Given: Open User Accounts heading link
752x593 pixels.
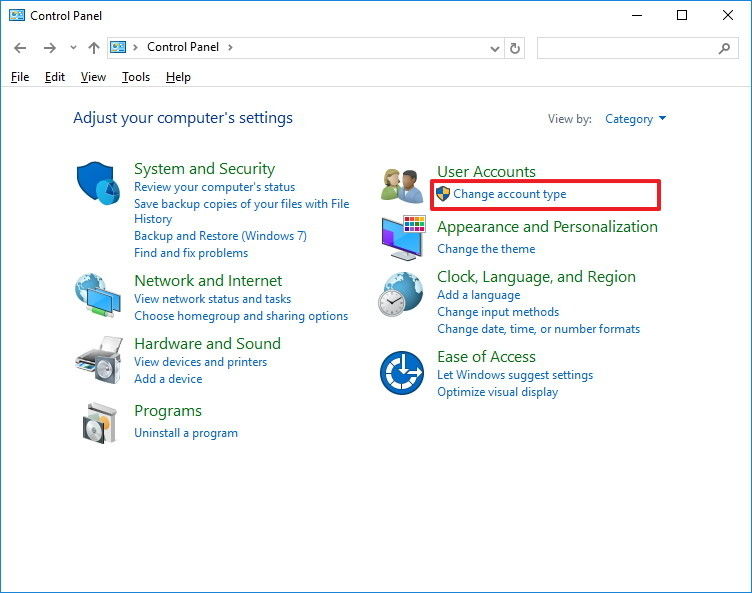Looking at the screenshot, I should [486, 171].
